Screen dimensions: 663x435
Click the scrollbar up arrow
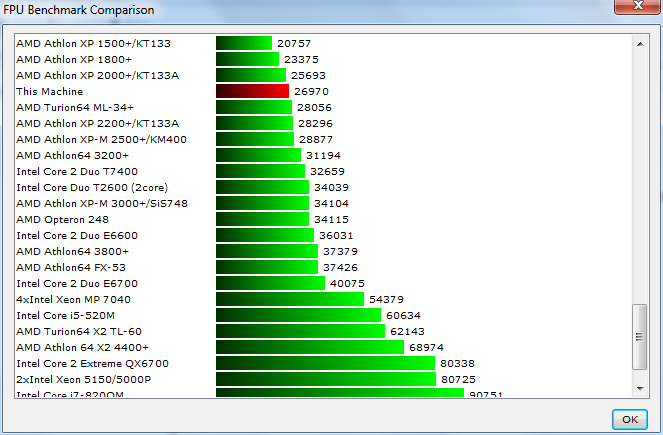point(640,44)
